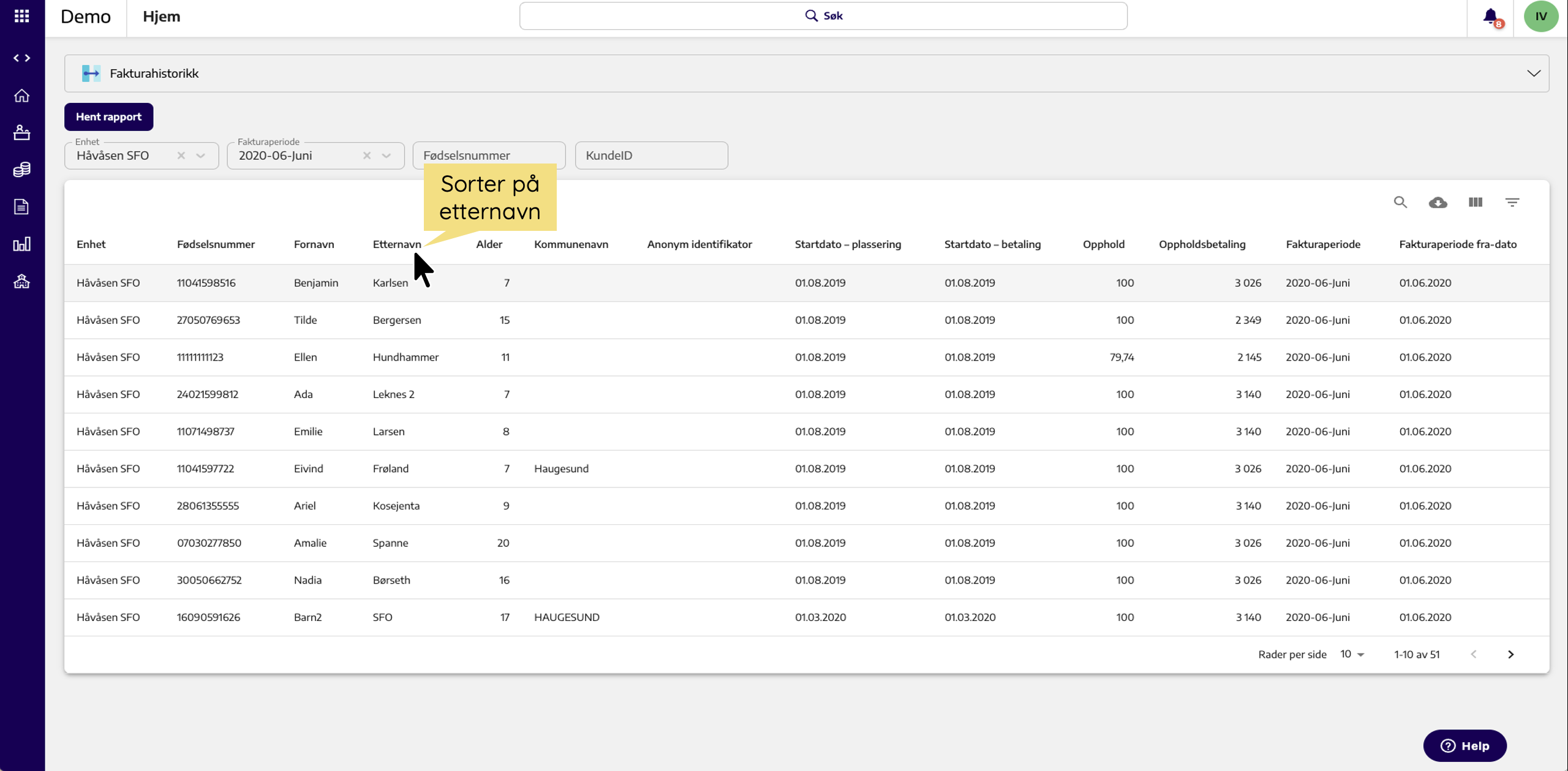
Task: Click the Søk search bar
Action: click(823, 16)
